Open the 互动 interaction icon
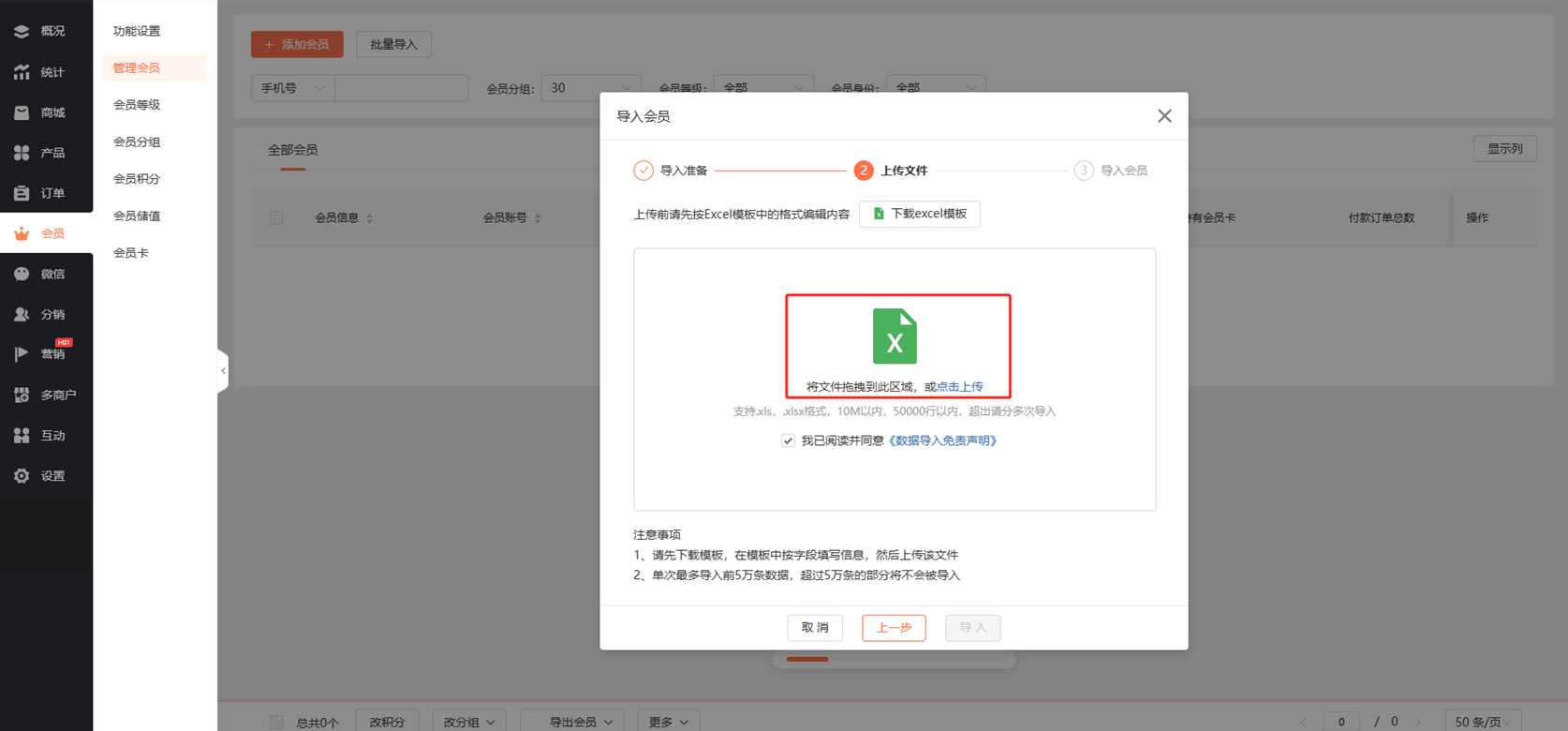Screen dimensions: 1568x731 (x=22, y=436)
